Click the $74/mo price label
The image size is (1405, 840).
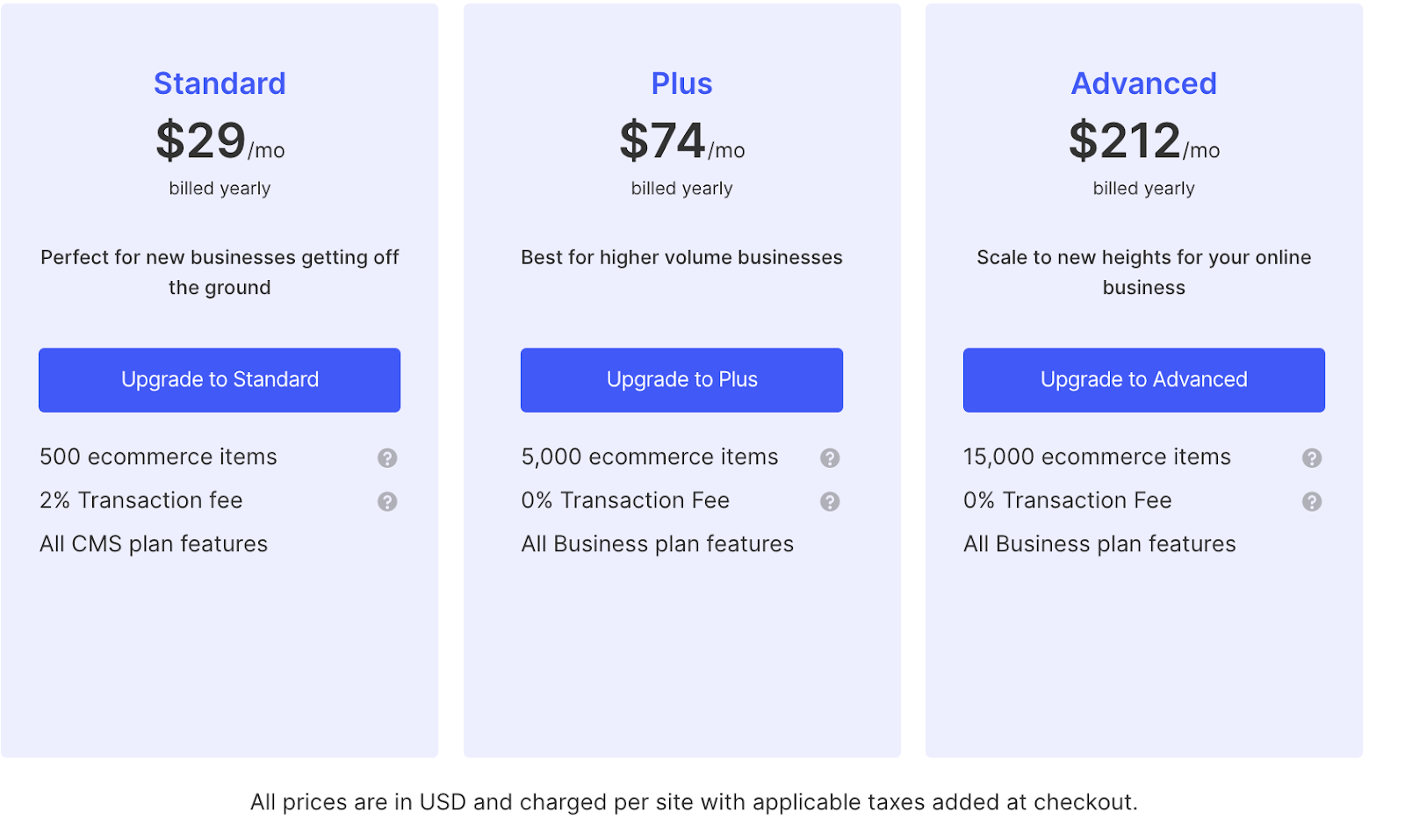click(681, 141)
